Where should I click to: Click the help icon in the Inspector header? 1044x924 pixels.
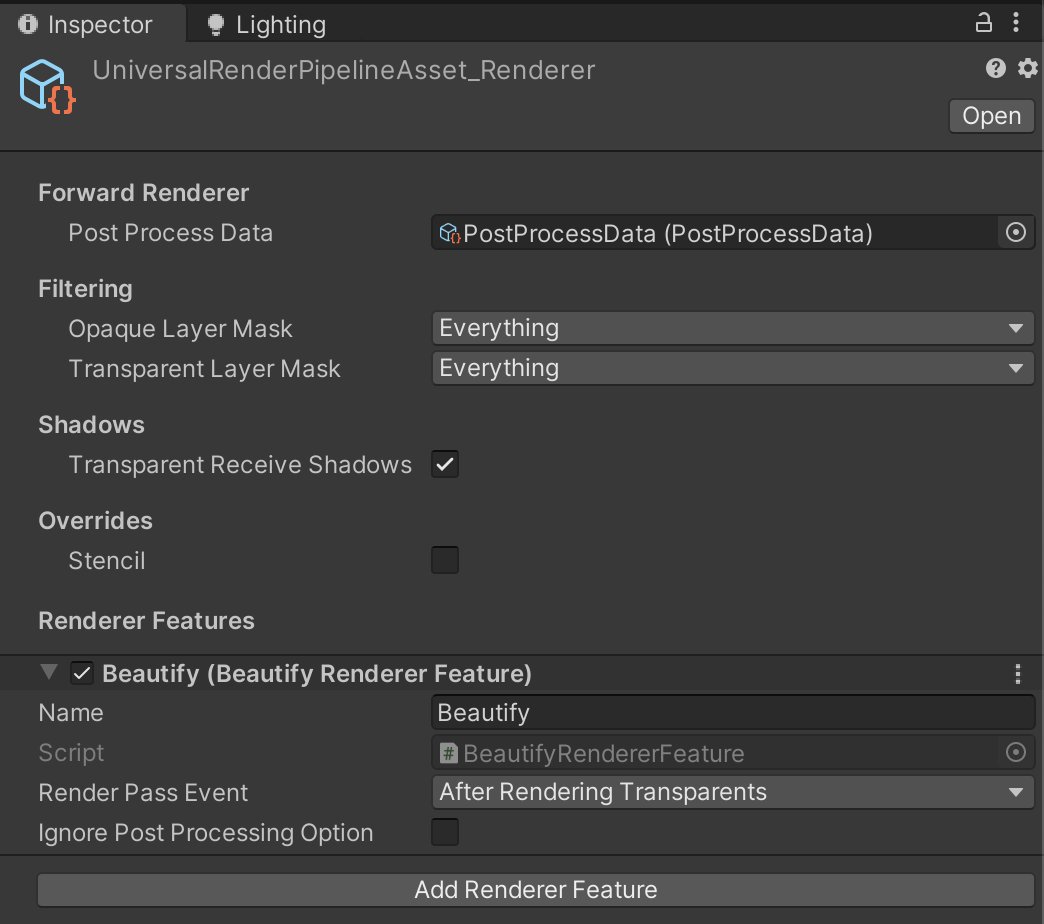(x=995, y=68)
